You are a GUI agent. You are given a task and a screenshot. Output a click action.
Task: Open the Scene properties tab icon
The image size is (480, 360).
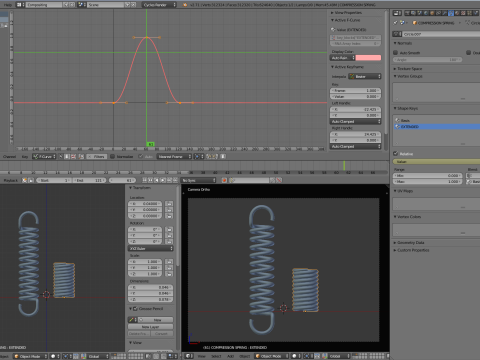click(x=420, y=13)
